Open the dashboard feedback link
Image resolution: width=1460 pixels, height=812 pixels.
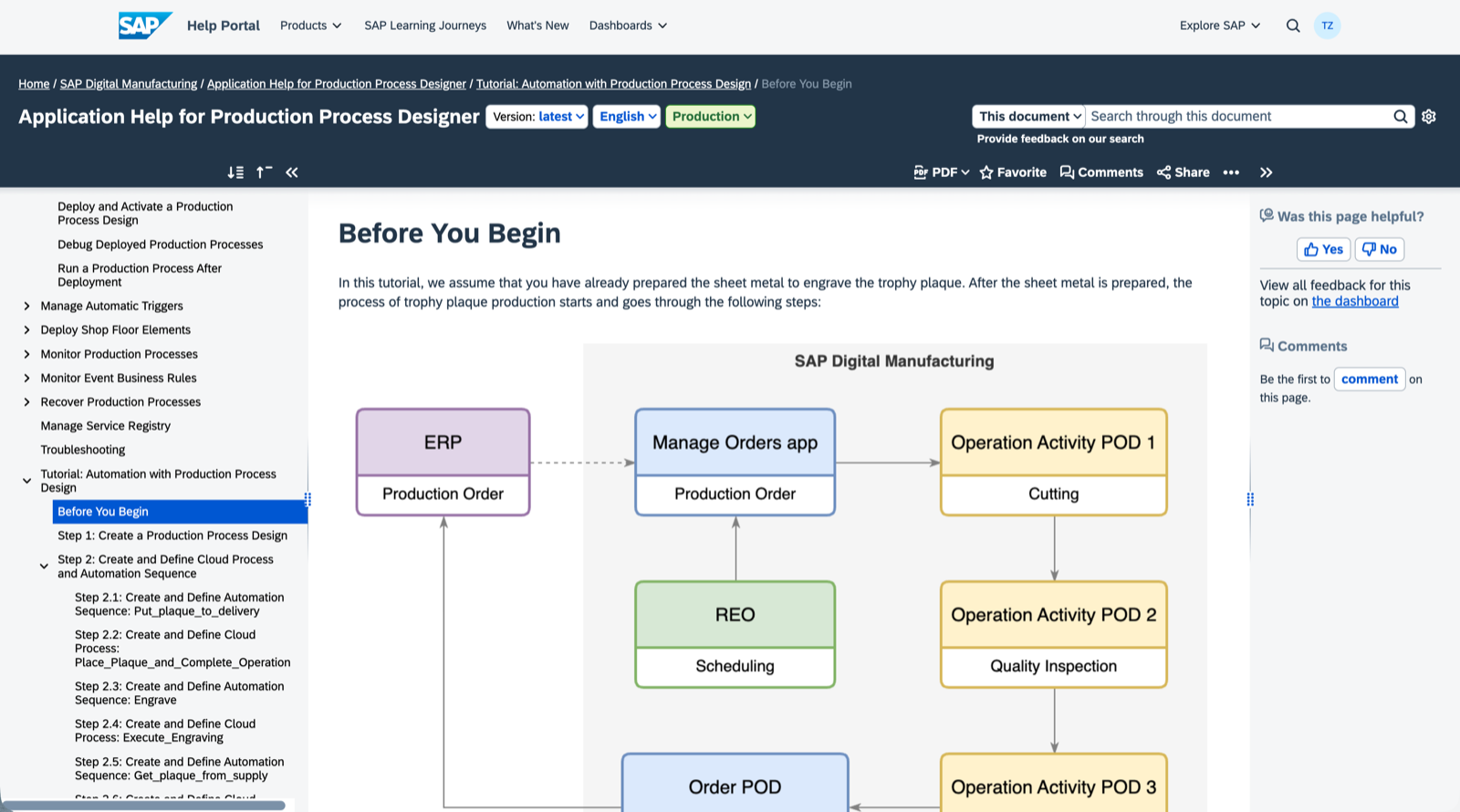point(1355,302)
